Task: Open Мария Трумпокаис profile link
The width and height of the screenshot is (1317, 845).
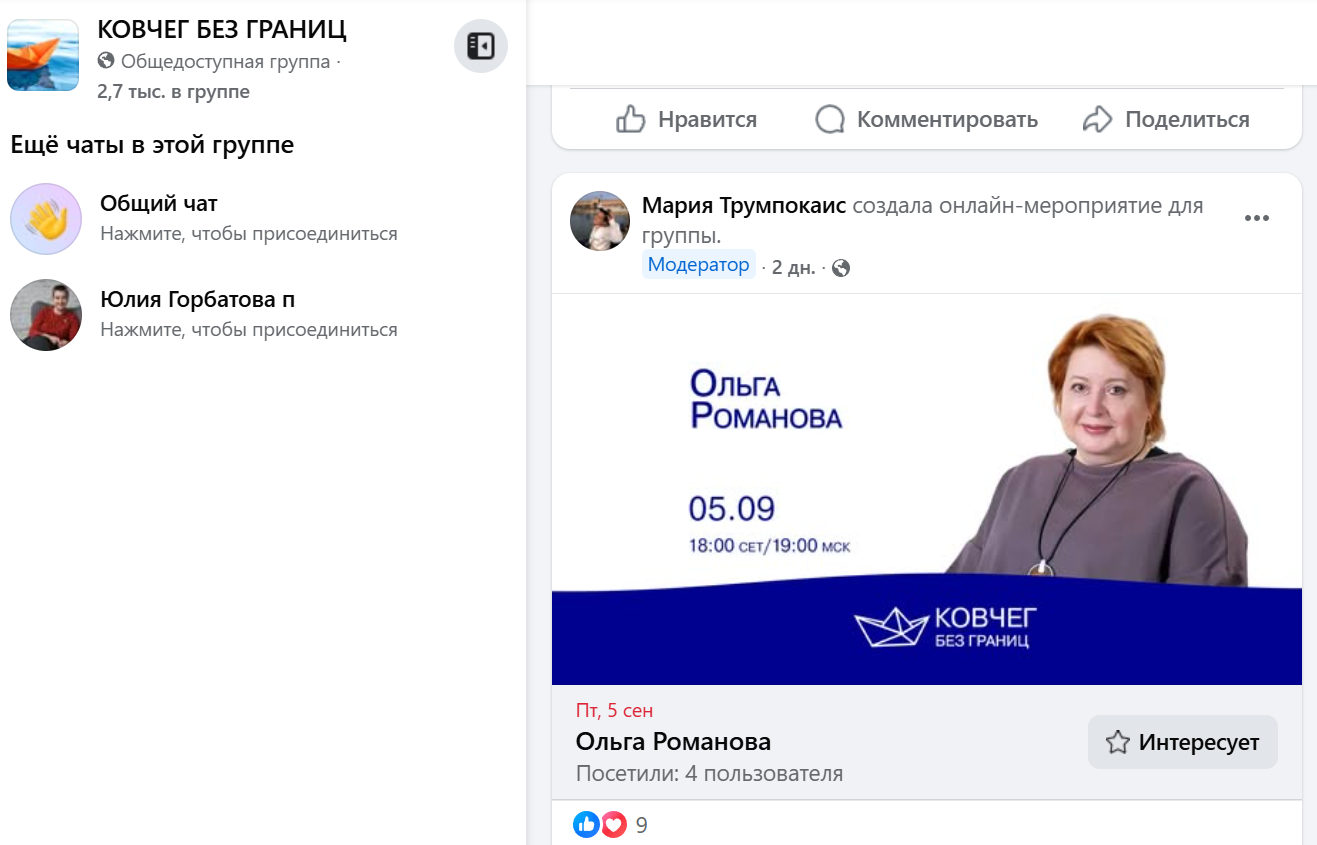Action: point(744,206)
